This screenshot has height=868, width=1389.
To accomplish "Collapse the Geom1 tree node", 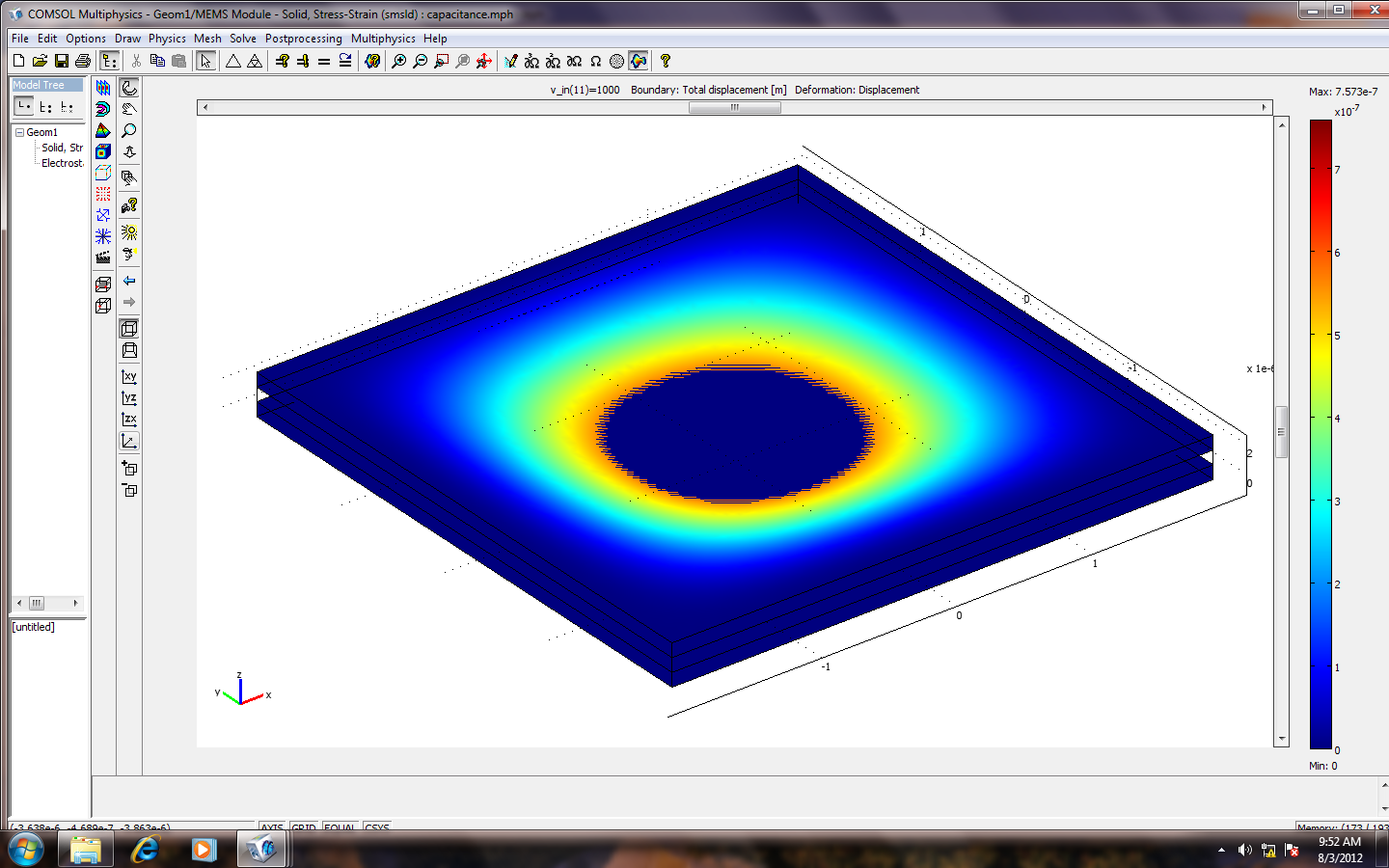I will (19, 132).
